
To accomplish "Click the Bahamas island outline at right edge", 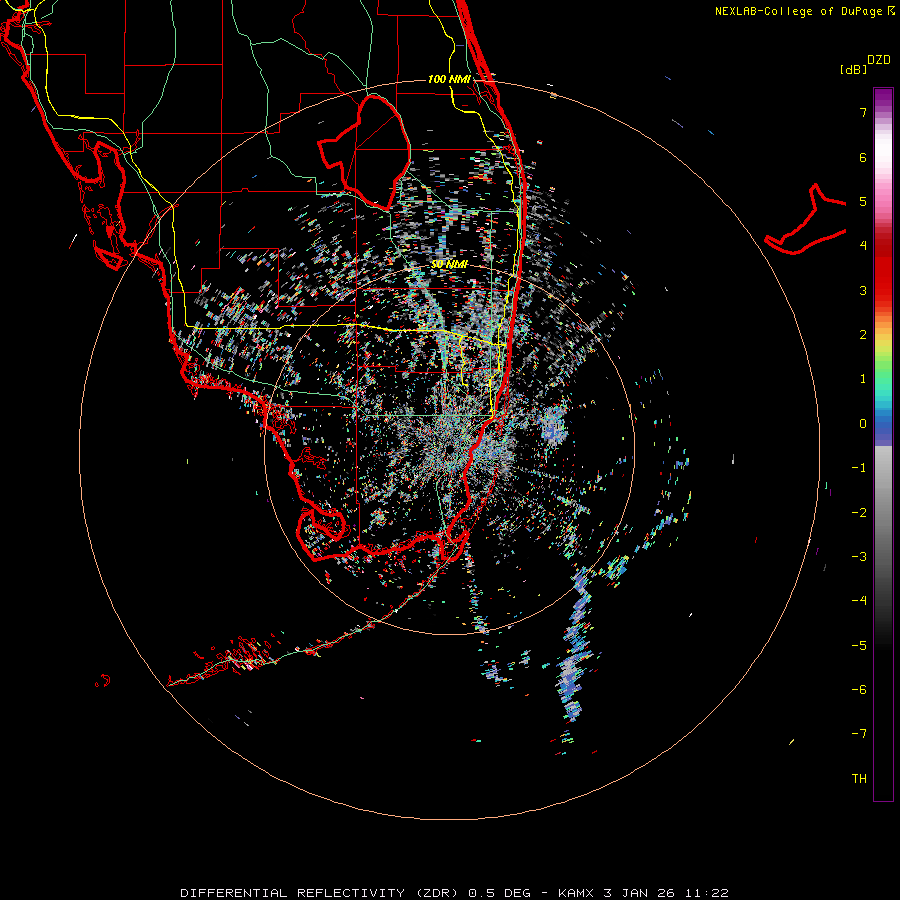I will (x=806, y=220).
